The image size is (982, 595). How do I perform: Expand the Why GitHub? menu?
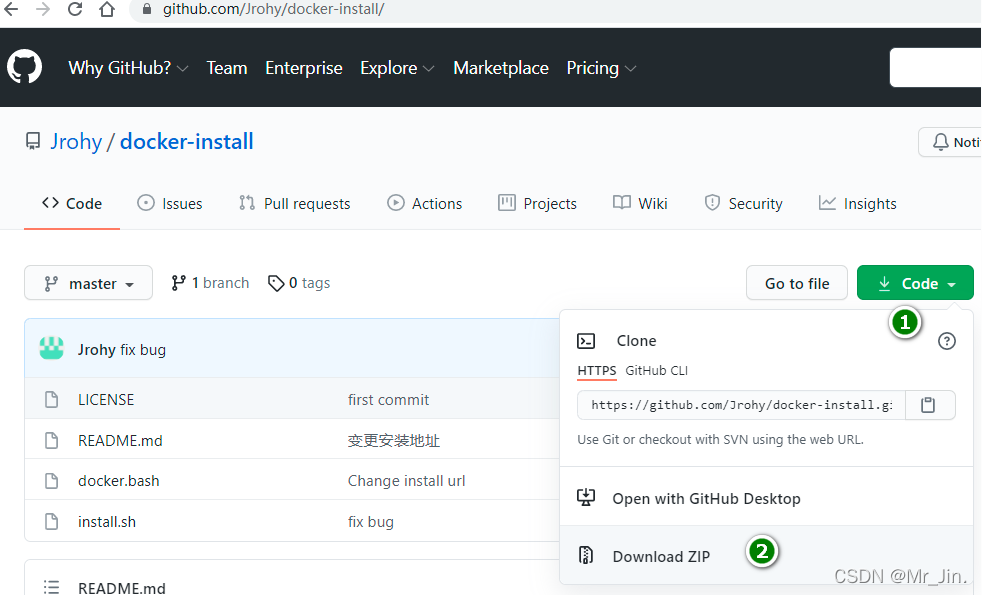pos(128,68)
